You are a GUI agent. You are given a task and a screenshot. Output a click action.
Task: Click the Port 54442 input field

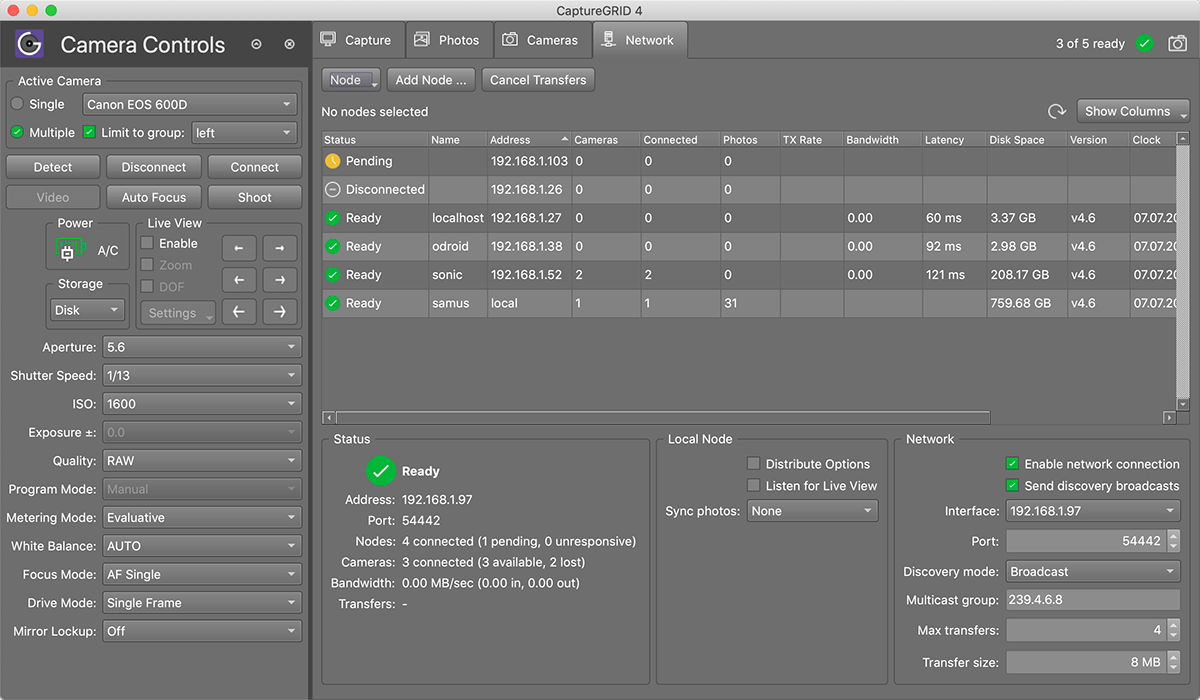1086,541
